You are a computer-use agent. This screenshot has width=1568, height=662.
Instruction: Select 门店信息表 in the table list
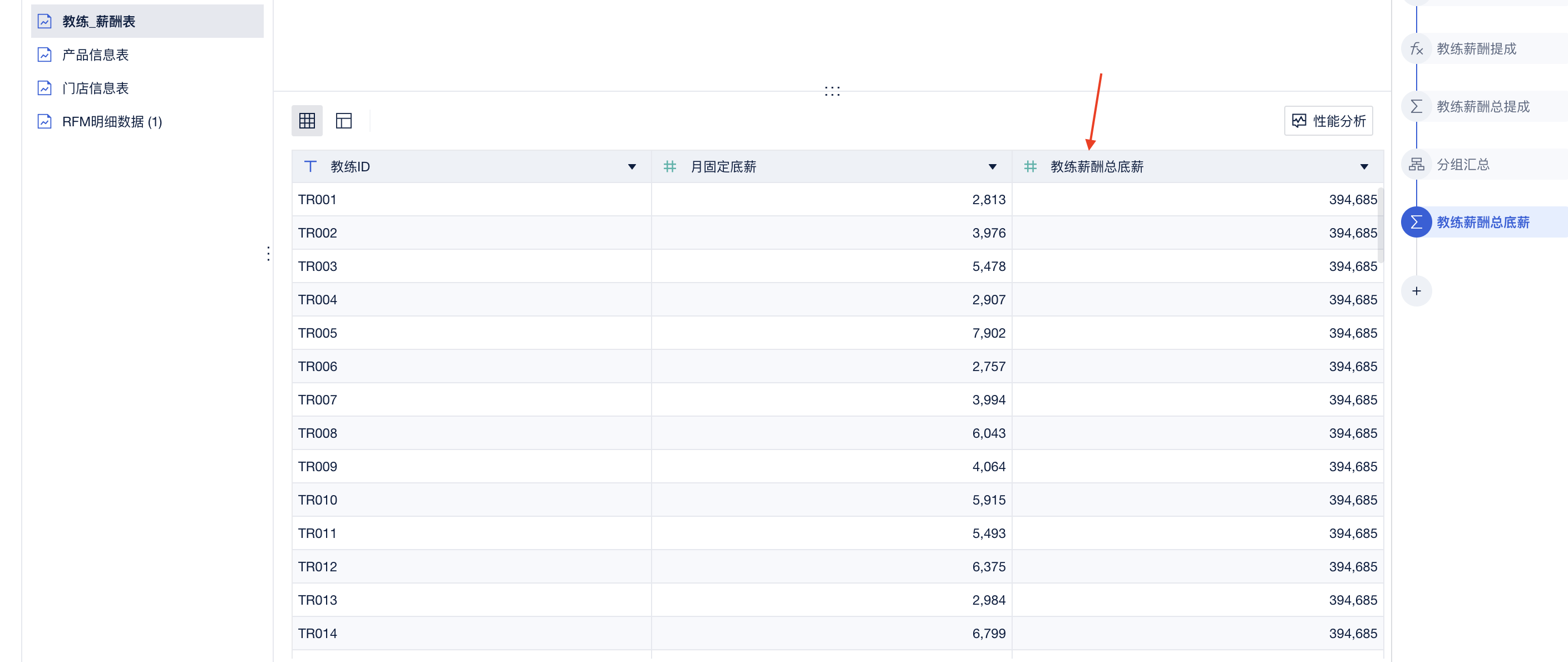(96, 88)
